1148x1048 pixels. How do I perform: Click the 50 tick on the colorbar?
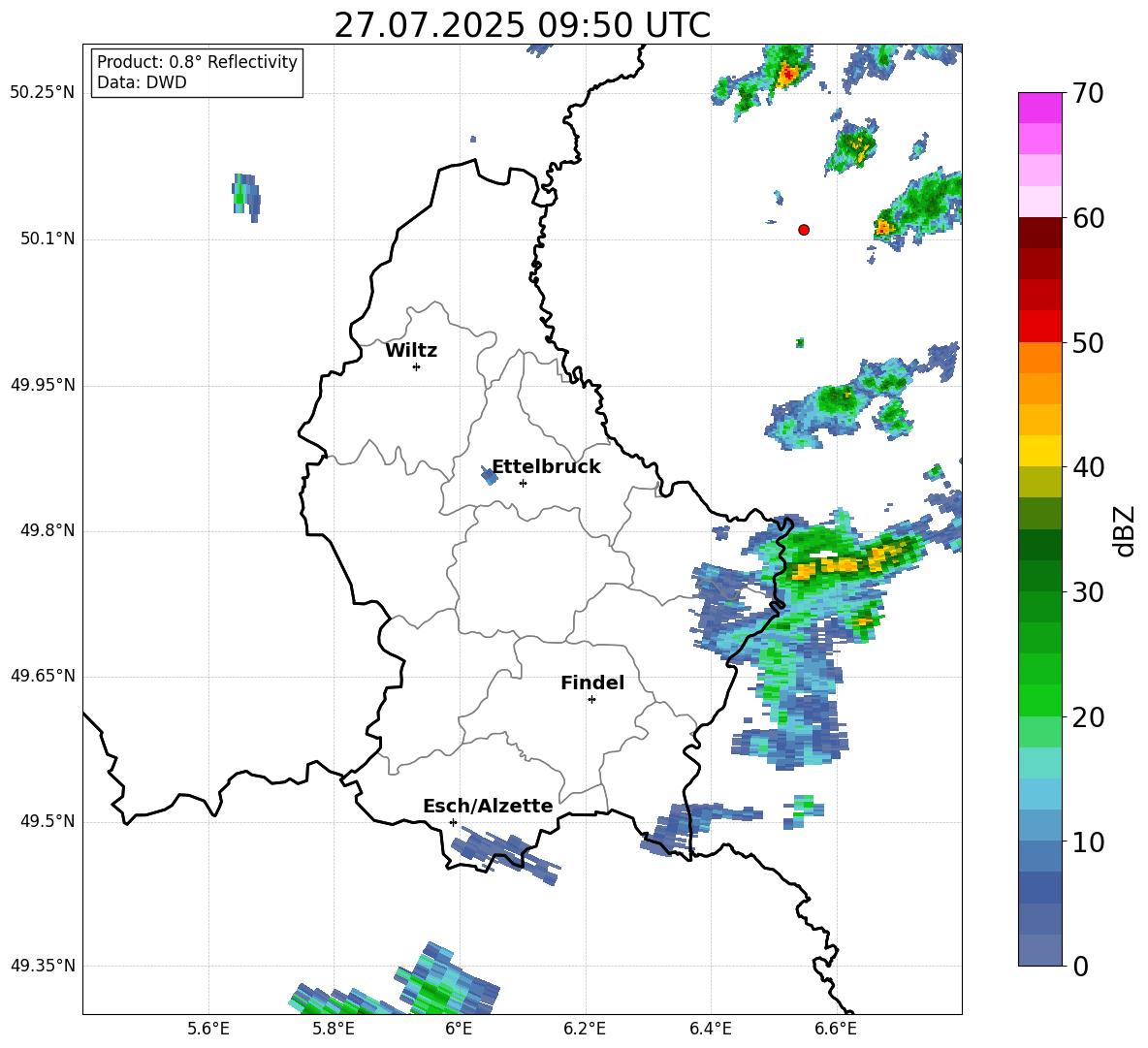pos(1088,342)
